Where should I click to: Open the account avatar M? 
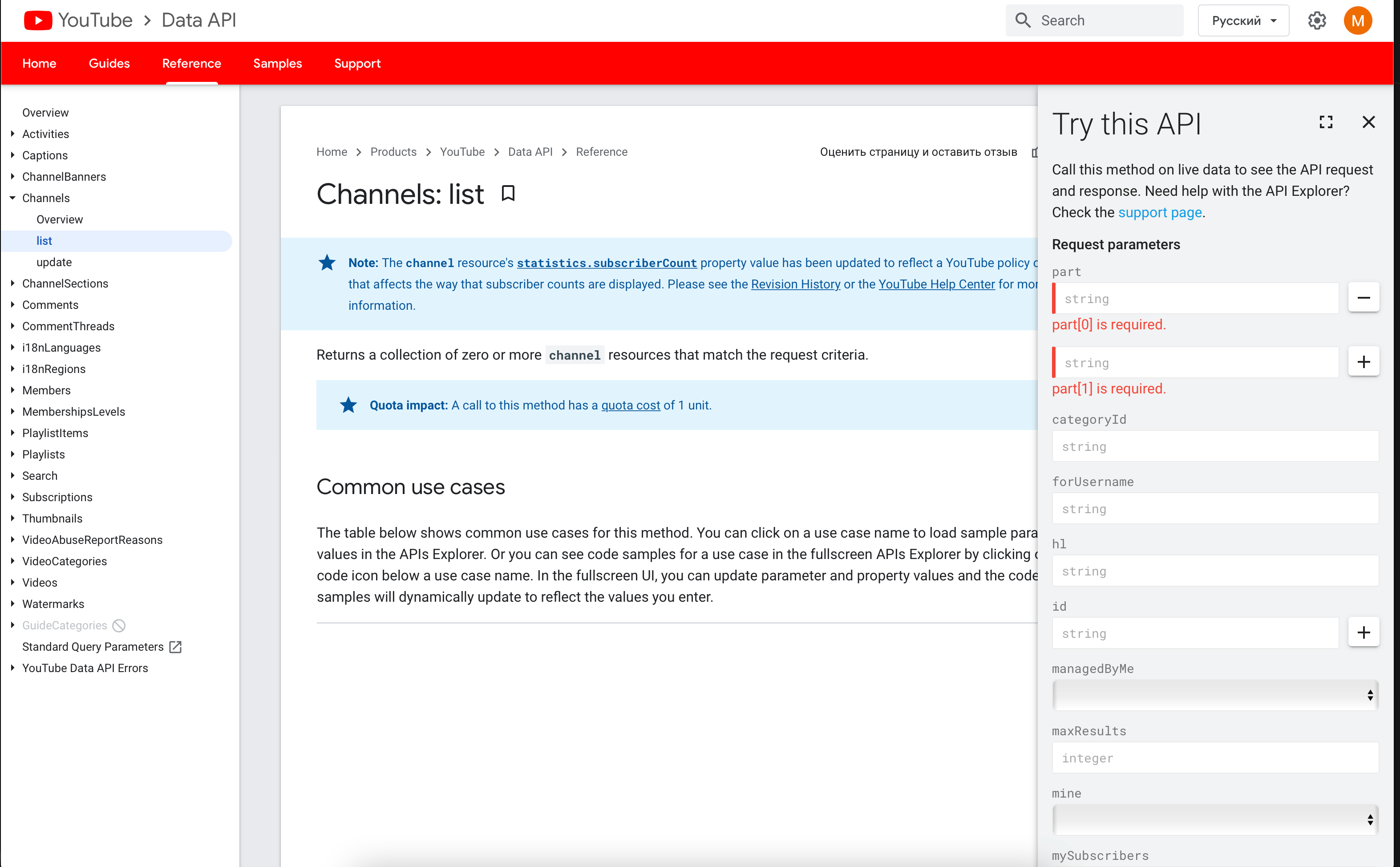(1358, 20)
